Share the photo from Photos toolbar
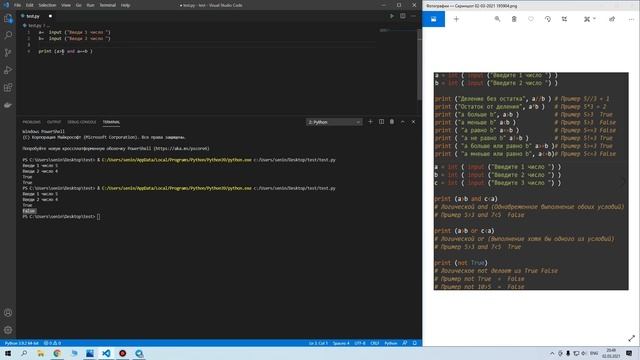This screenshot has height=360, width=640. pyautogui.click(x=612, y=19)
